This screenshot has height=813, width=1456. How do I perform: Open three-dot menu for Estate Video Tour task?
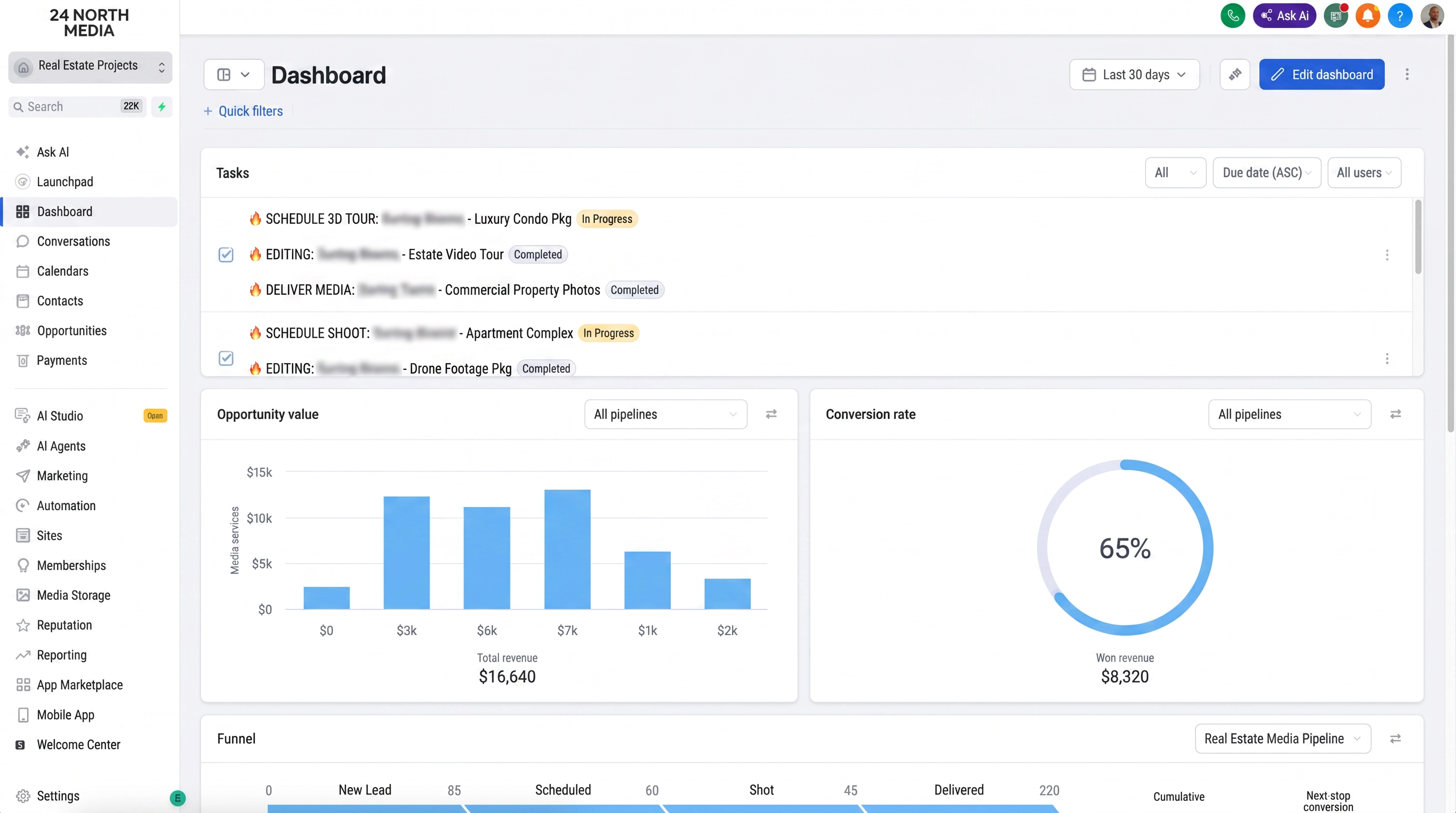(1387, 255)
